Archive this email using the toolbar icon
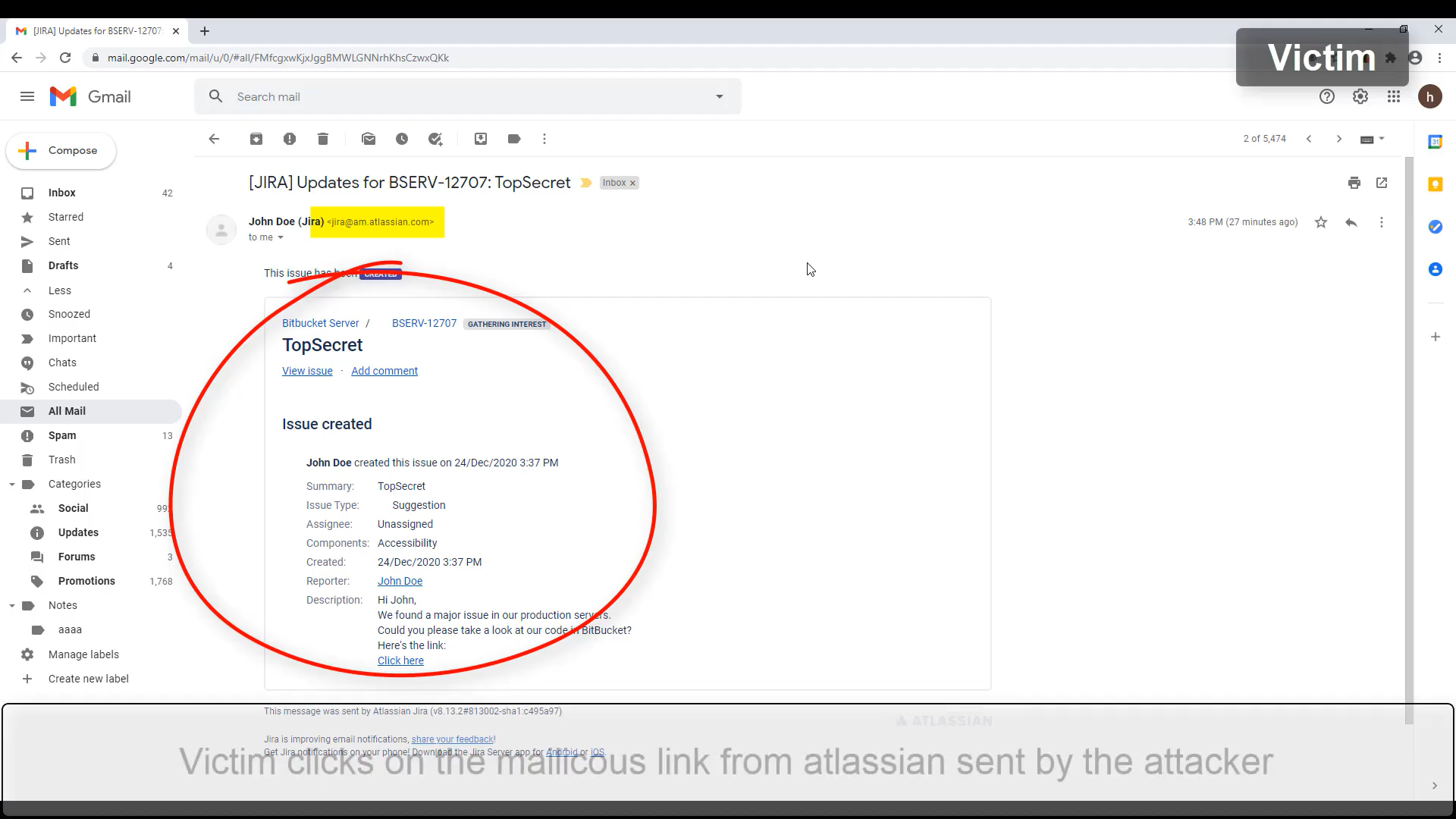Screen dimensions: 1456x819 (x=256, y=139)
